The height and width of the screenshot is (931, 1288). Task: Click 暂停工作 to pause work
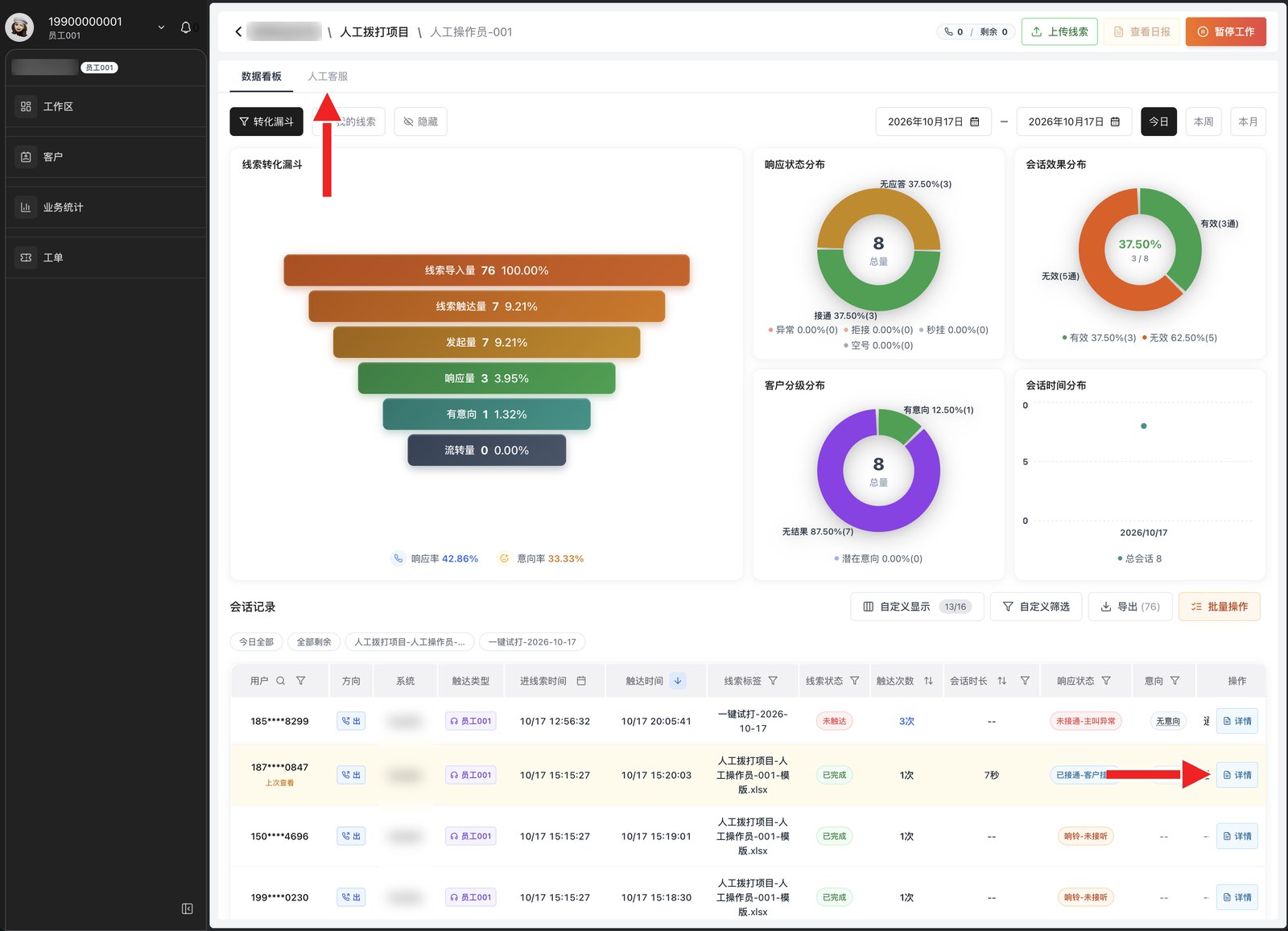pyautogui.click(x=1225, y=31)
